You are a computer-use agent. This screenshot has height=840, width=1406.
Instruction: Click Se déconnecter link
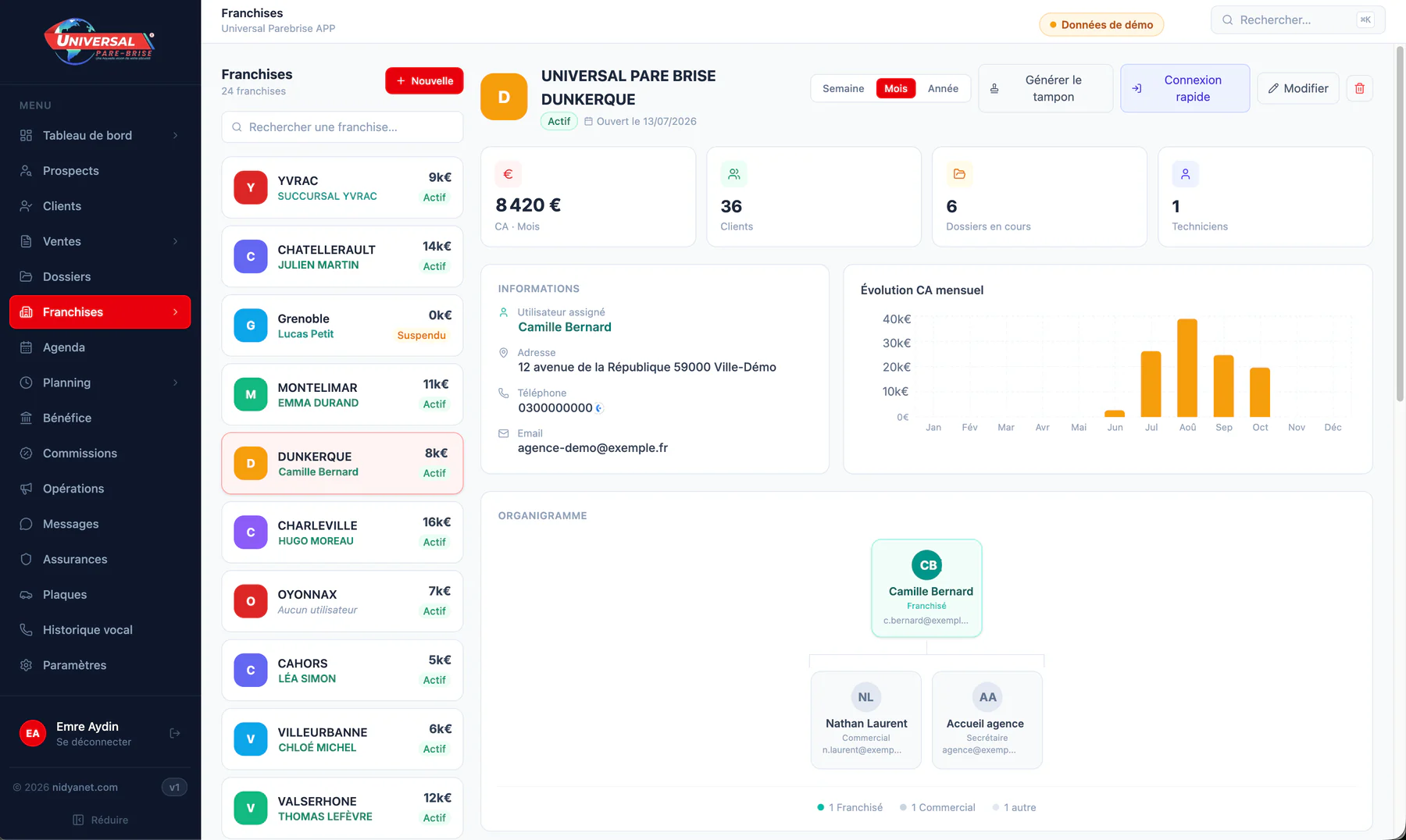click(94, 742)
